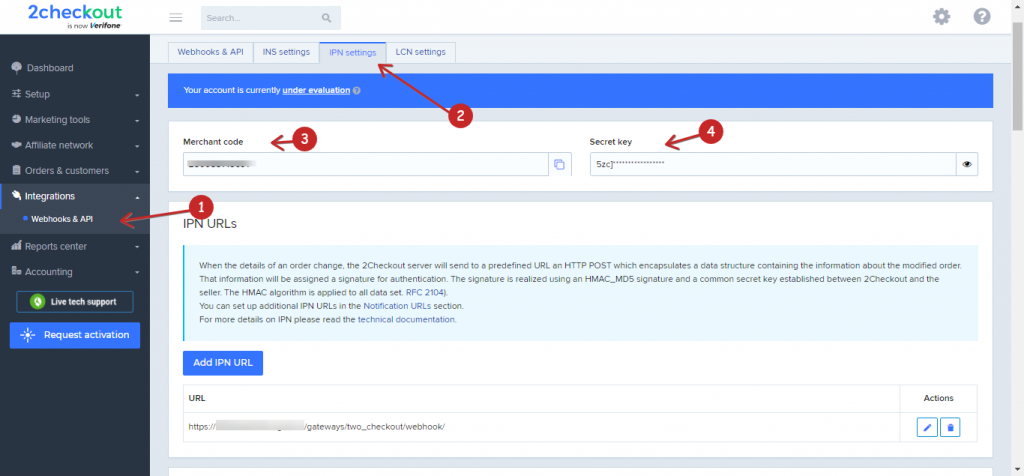Click the search magnifier icon
This screenshot has height=476, width=1024.
[326, 18]
